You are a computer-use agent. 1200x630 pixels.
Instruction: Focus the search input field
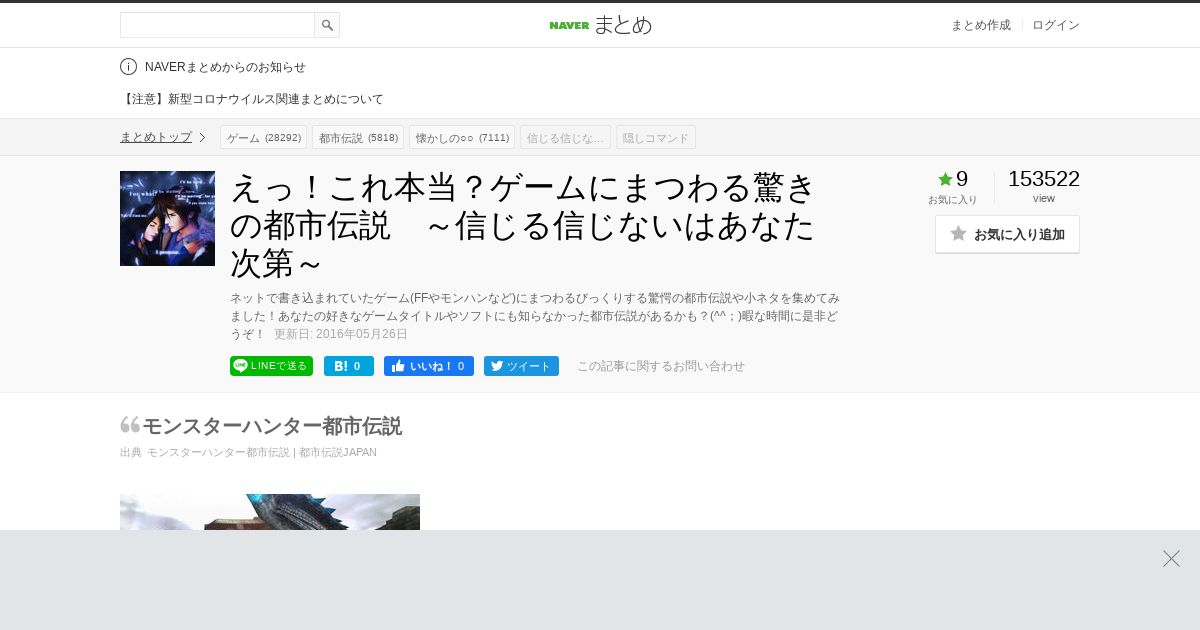pyautogui.click(x=217, y=25)
